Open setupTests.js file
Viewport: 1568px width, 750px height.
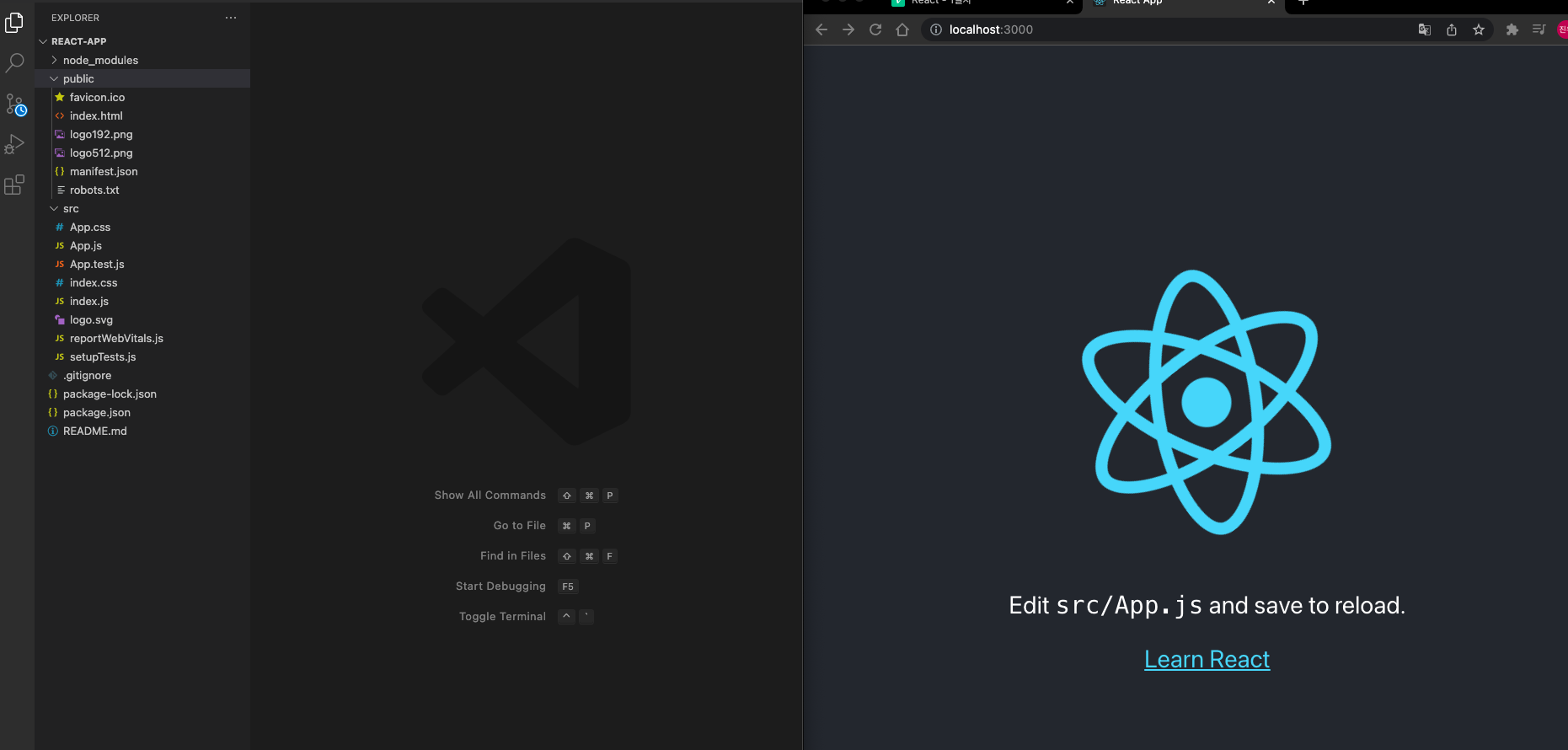click(x=142, y=356)
